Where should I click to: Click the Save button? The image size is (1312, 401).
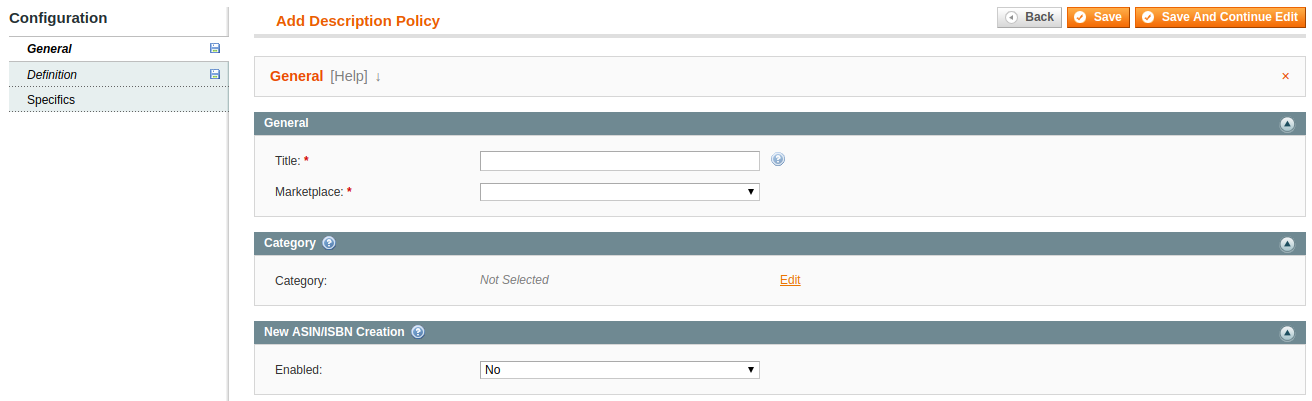(x=1098, y=17)
